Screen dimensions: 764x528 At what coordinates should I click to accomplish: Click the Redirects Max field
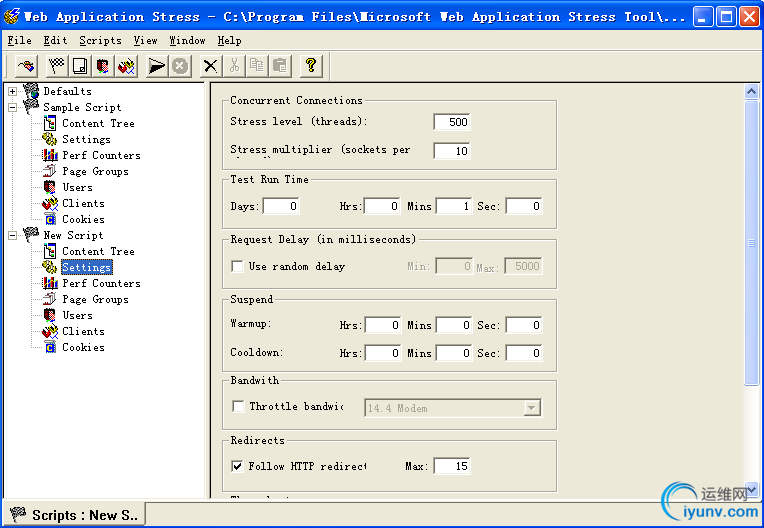pyautogui.click(x=452, y=466)
